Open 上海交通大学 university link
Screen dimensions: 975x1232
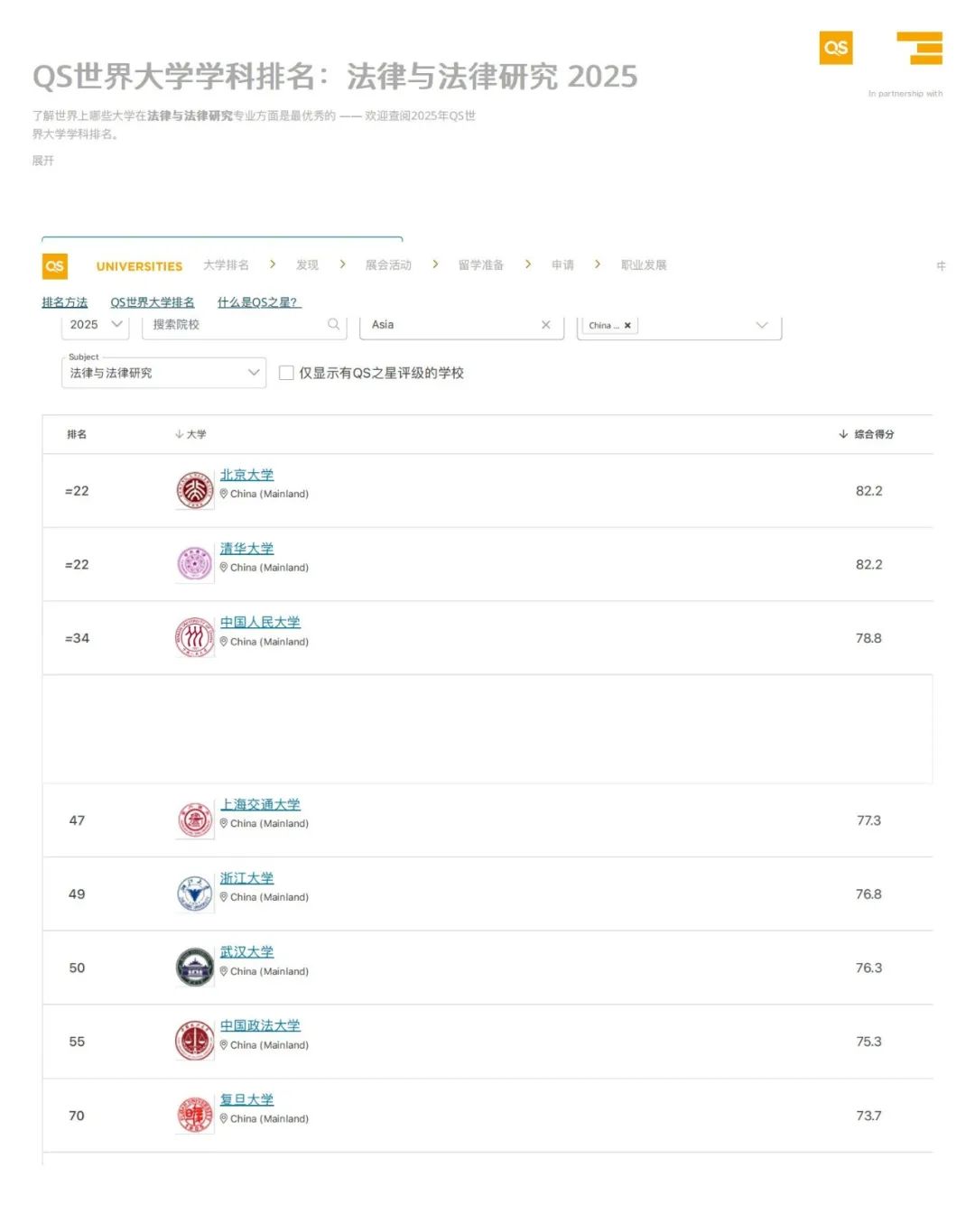coord(260,805)
